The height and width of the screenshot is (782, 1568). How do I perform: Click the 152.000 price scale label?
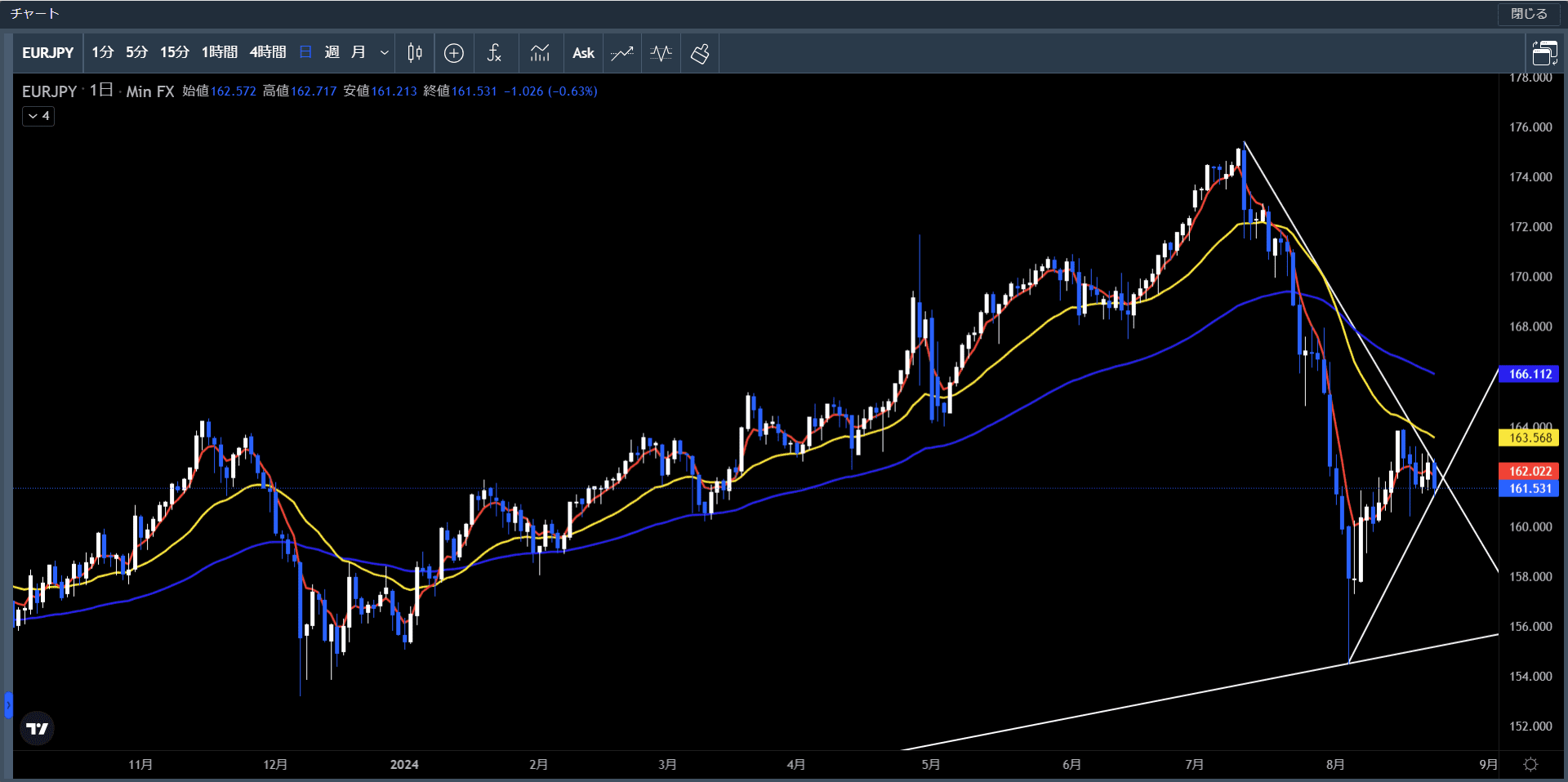pos(1530,726)
